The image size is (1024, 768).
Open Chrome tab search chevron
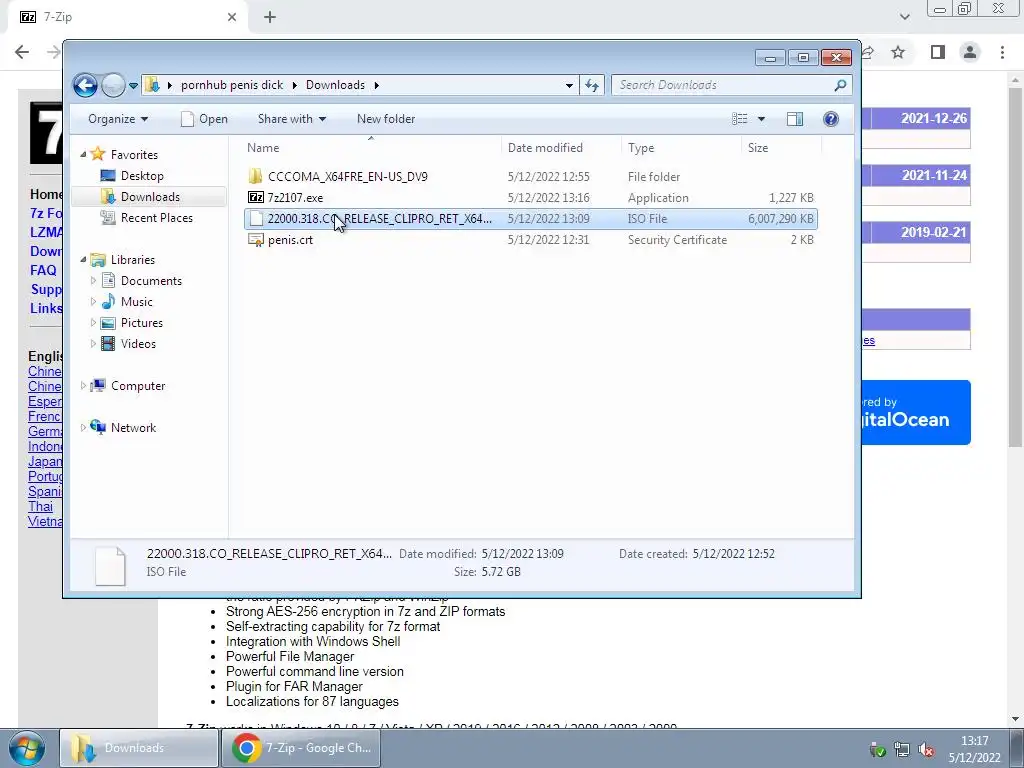tap(904, 17)
